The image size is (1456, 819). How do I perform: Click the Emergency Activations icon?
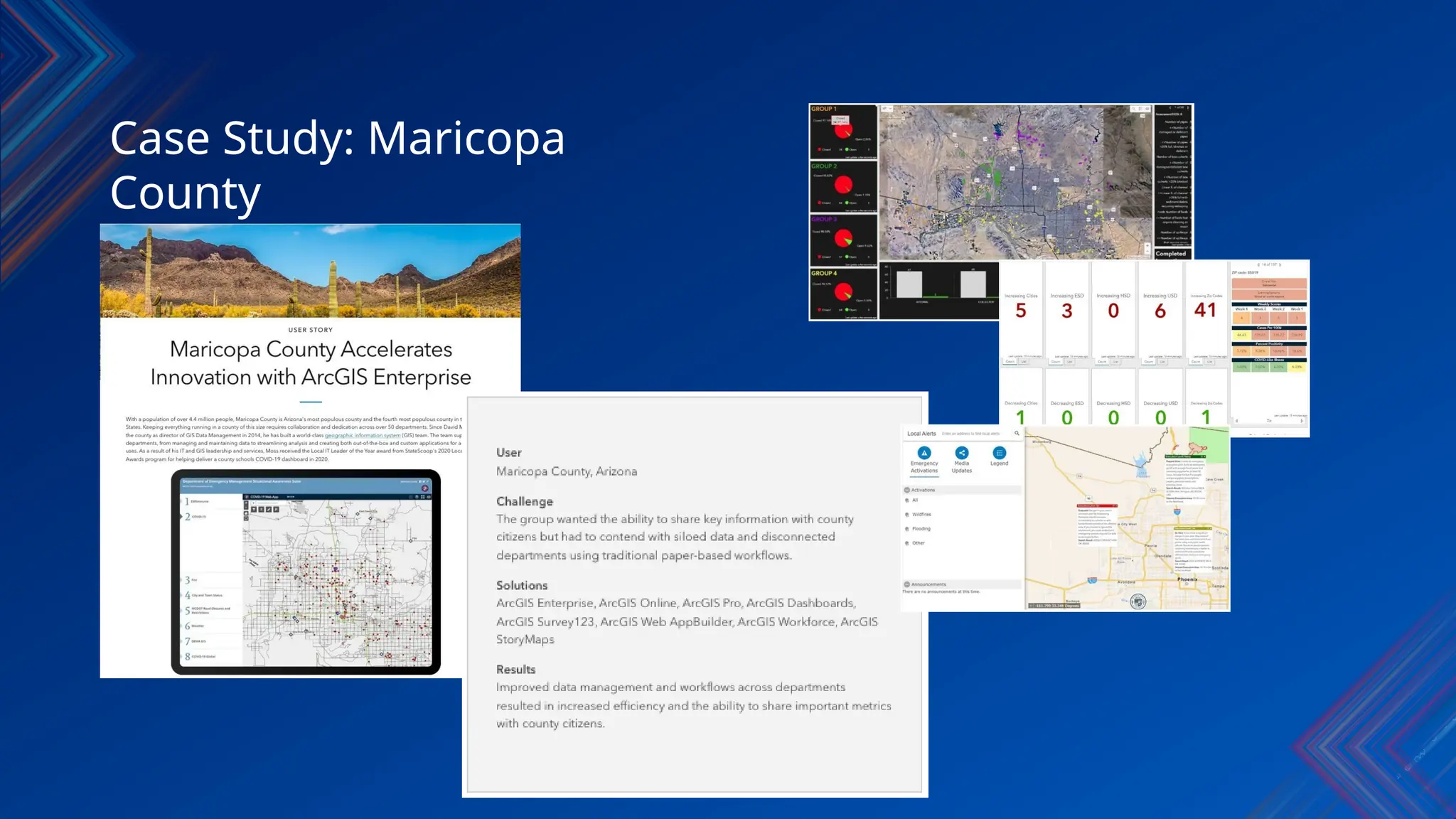tap(924, 453)
